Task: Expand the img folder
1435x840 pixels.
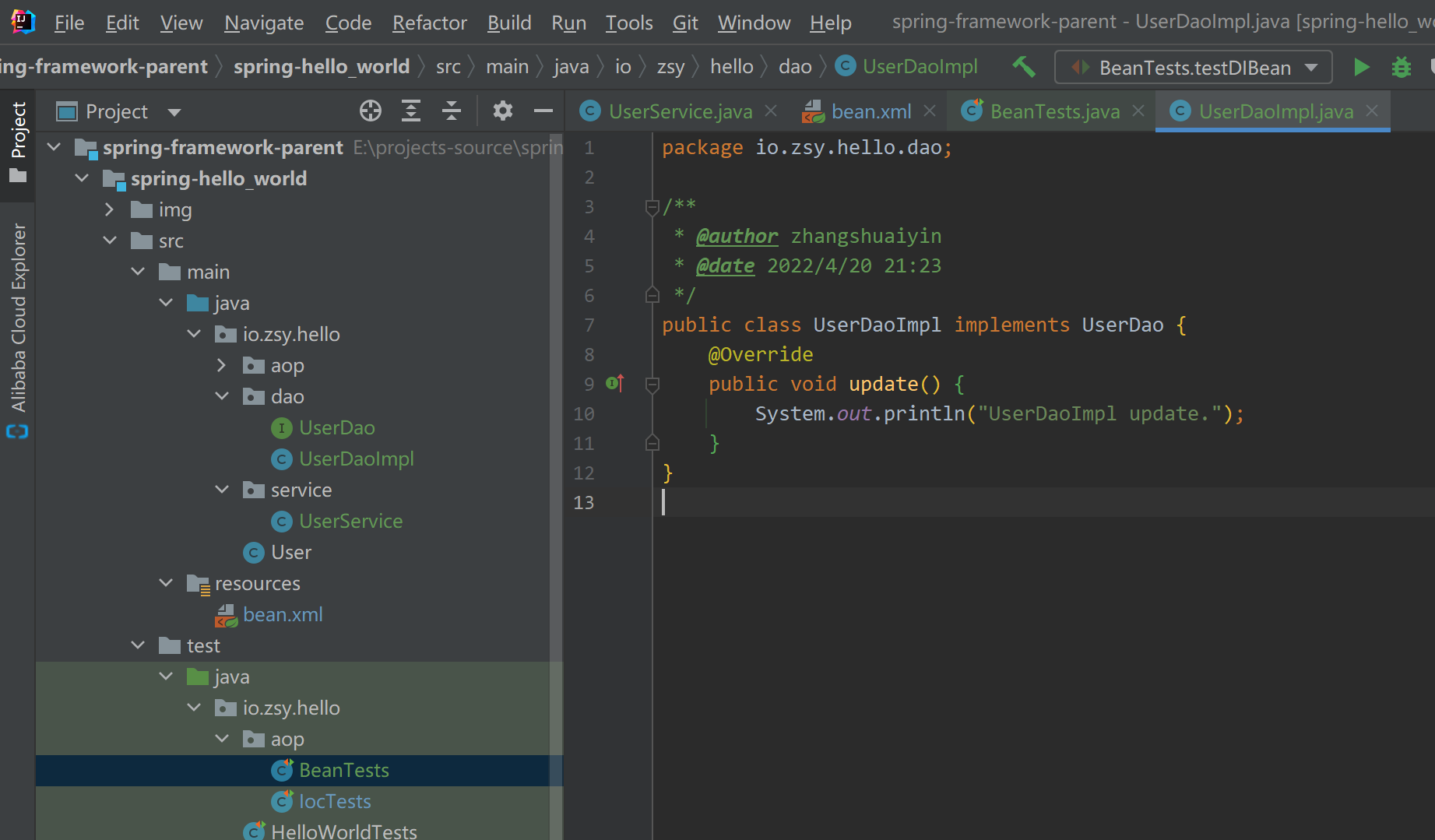Action: click(110, 209)
